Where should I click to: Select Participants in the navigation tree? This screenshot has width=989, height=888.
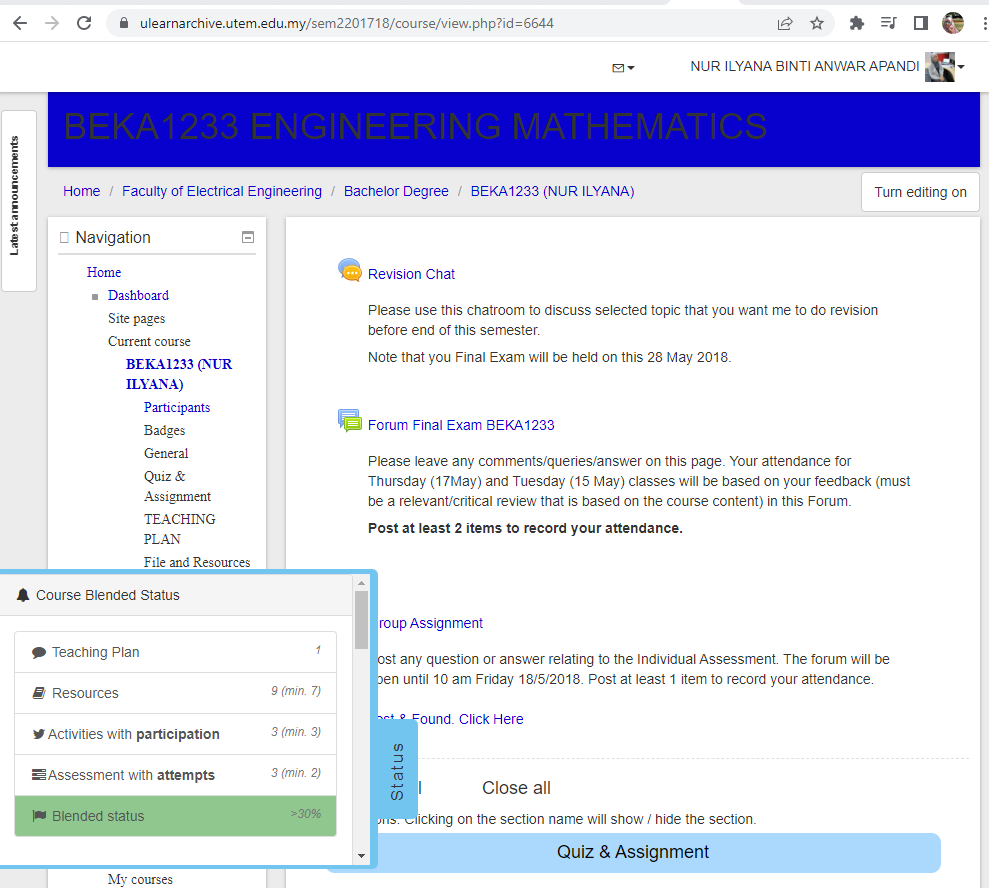tap(177, 407)
